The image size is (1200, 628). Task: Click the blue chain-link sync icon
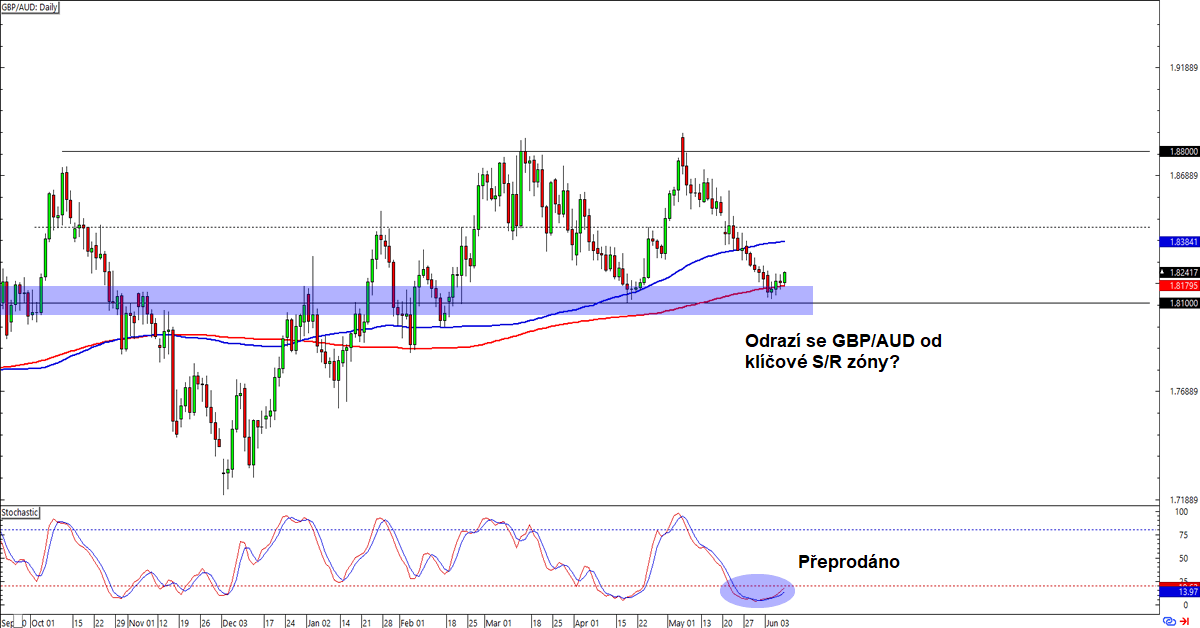pyautogui.click(x=1171, y=621)
